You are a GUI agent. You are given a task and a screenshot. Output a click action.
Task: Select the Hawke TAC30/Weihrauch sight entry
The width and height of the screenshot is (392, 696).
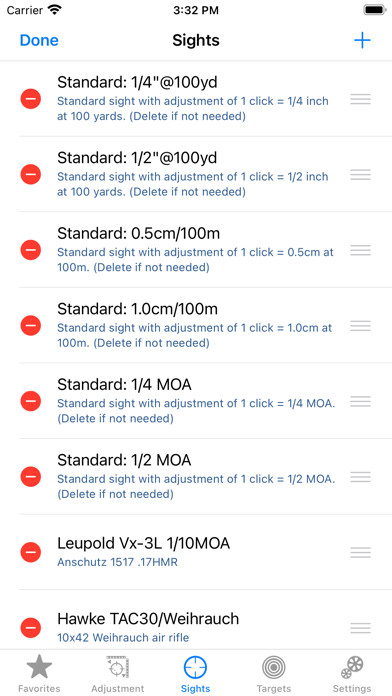click(x=196, y=628)
